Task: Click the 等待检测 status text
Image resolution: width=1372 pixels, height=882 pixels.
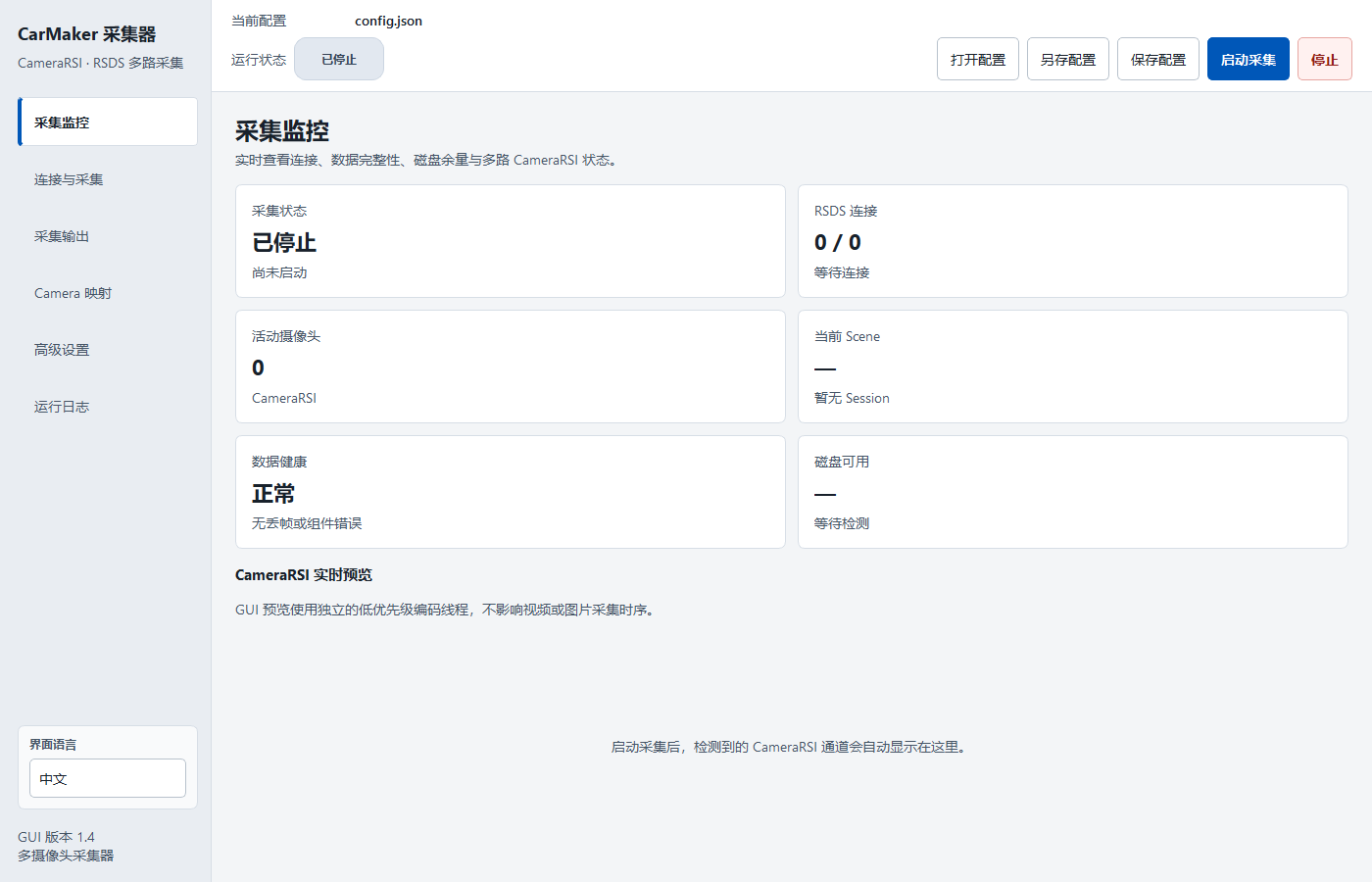Action: click(x=842, y=523)
